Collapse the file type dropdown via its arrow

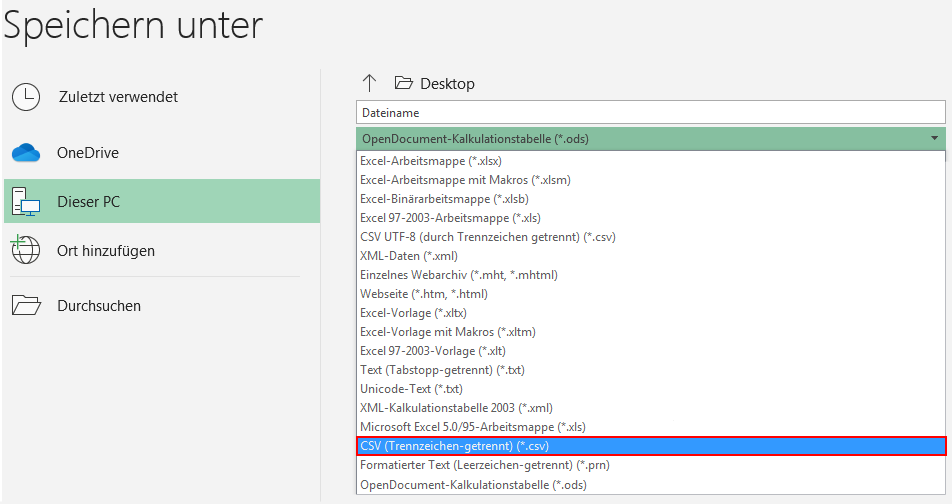934,138
